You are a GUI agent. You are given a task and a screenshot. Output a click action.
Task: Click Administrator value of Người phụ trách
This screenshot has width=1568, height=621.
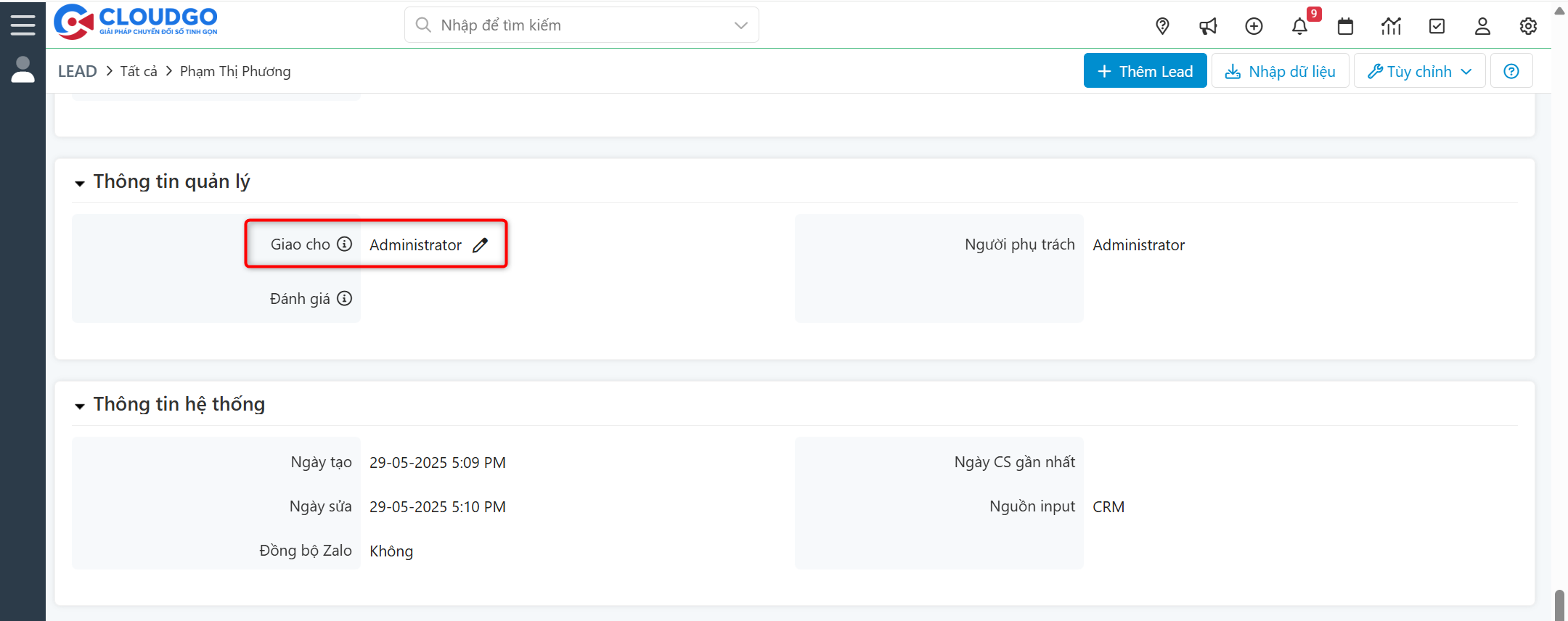click(x=1138, y=245)
